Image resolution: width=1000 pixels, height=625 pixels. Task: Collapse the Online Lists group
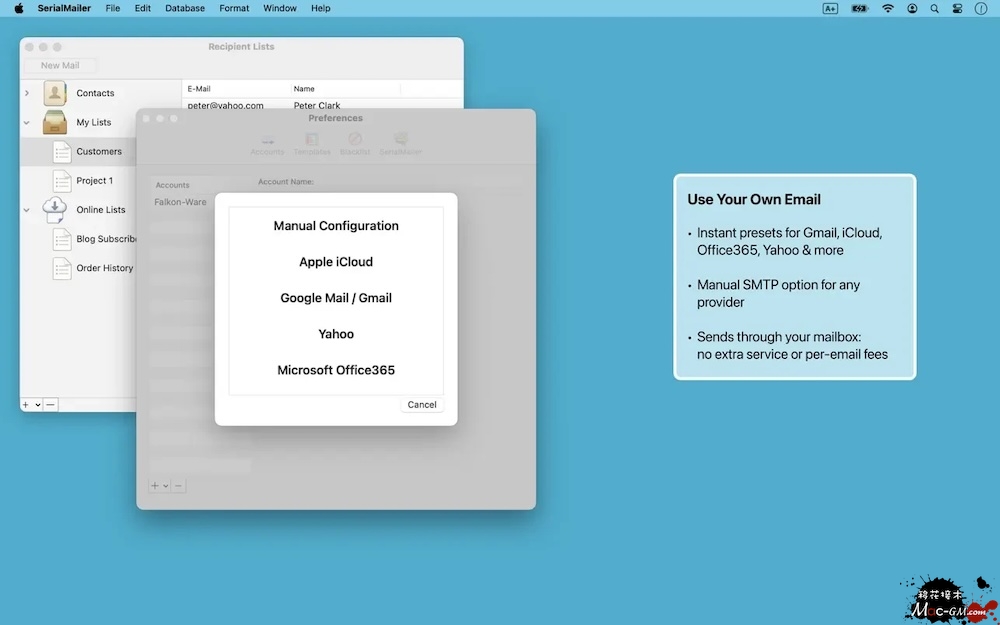click(x=27, y=210)
